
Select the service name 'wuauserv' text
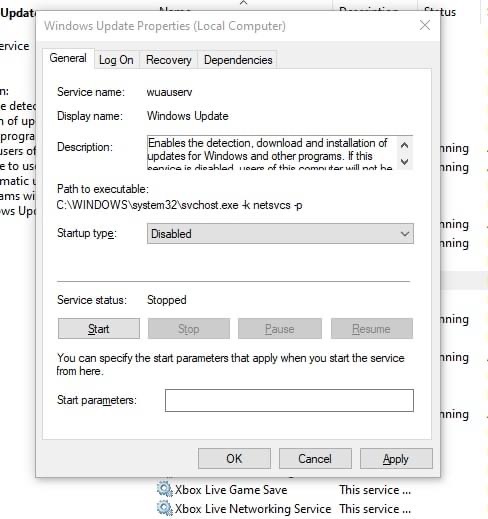click(169, 92)
